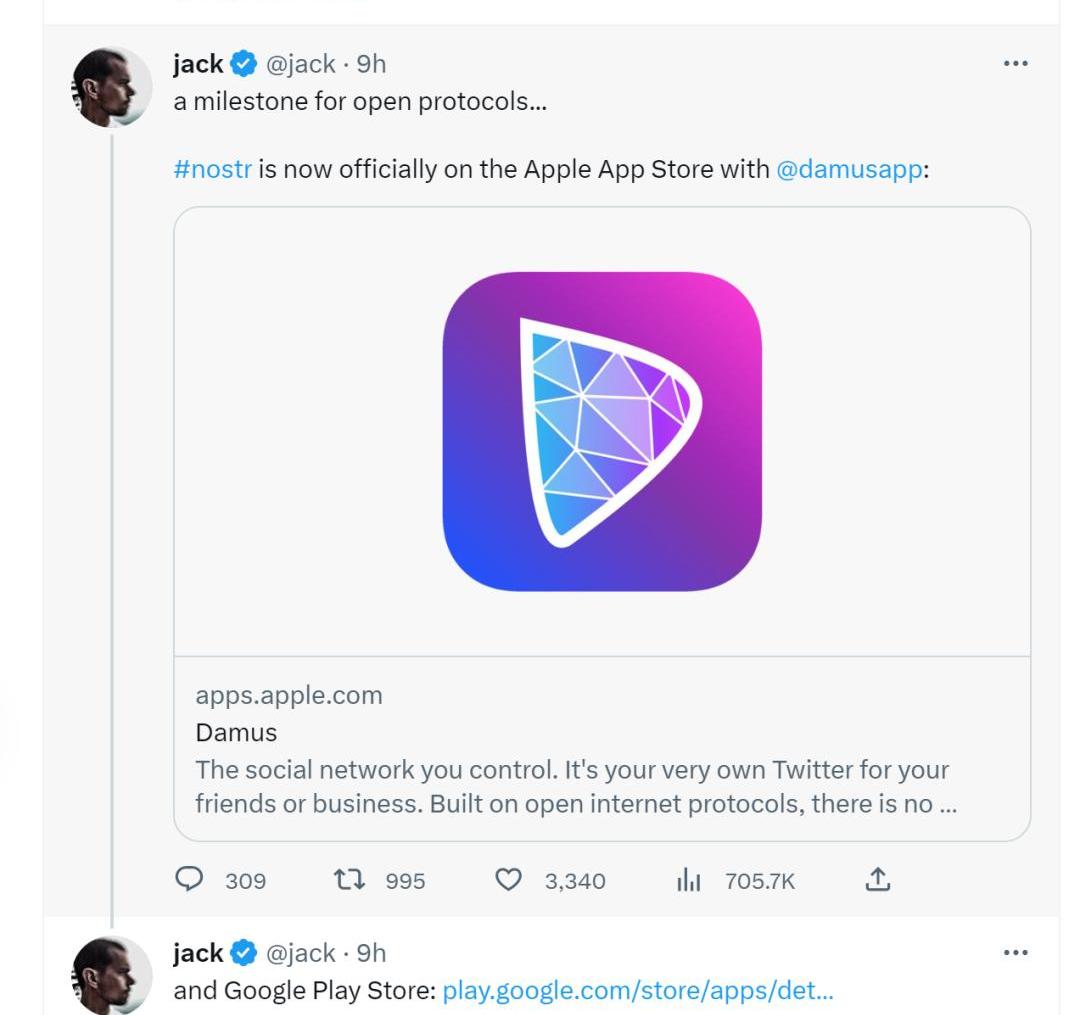Image resolution: width=1080 pixels, height=1015 pixels.
Task: Click the share icon under the tweet
Action: pos(877,879)
